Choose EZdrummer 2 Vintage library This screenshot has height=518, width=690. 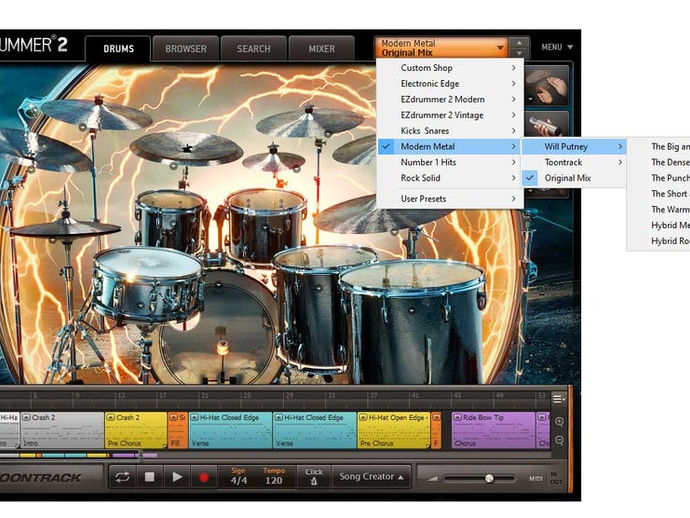[x=450, y=115]
